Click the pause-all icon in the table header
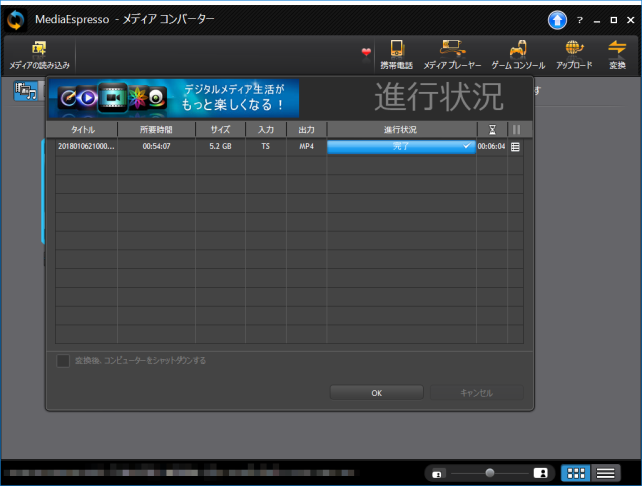This screenshot has height=486, width=642. click(x=516, y=130)
